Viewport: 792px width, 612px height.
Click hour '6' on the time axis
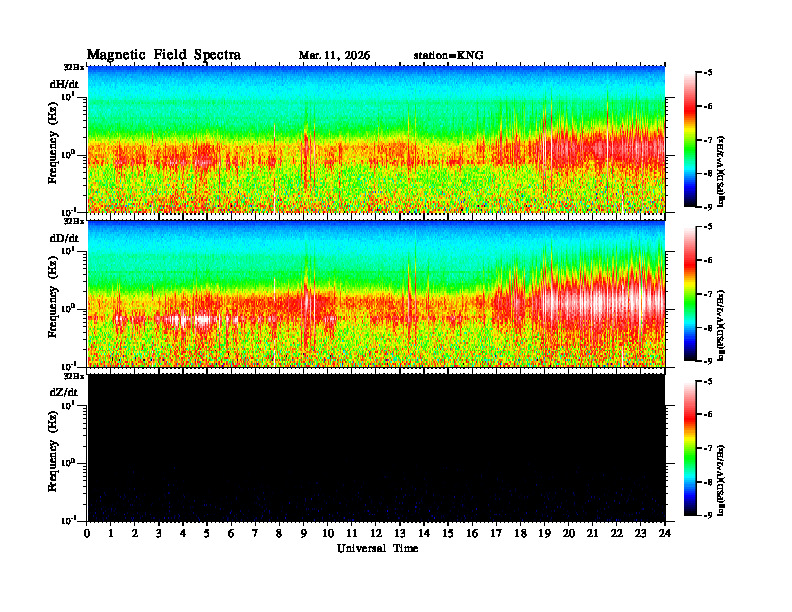tap(231, 534)
